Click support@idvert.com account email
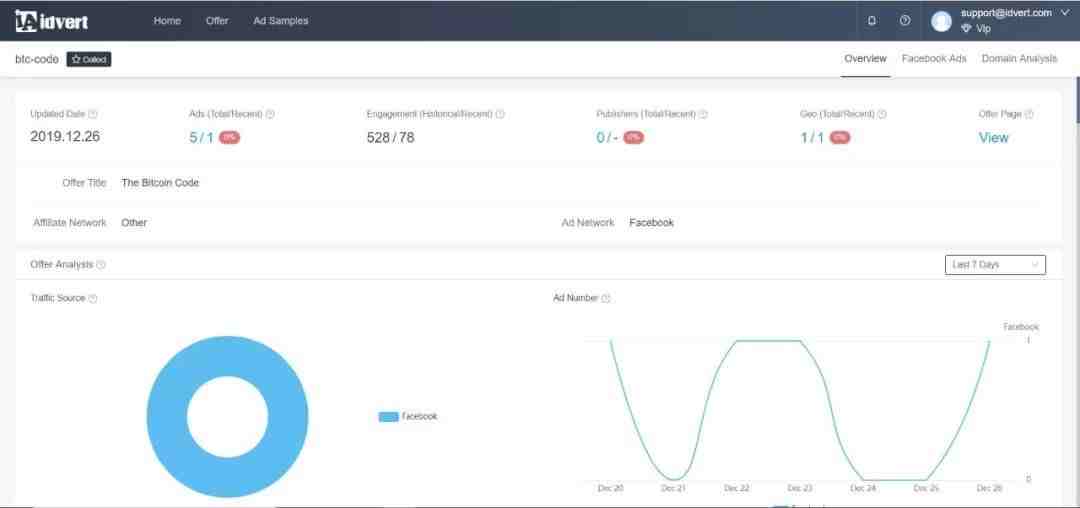Viewport: 1080px width, 508px height. [x=1006, y=12]
